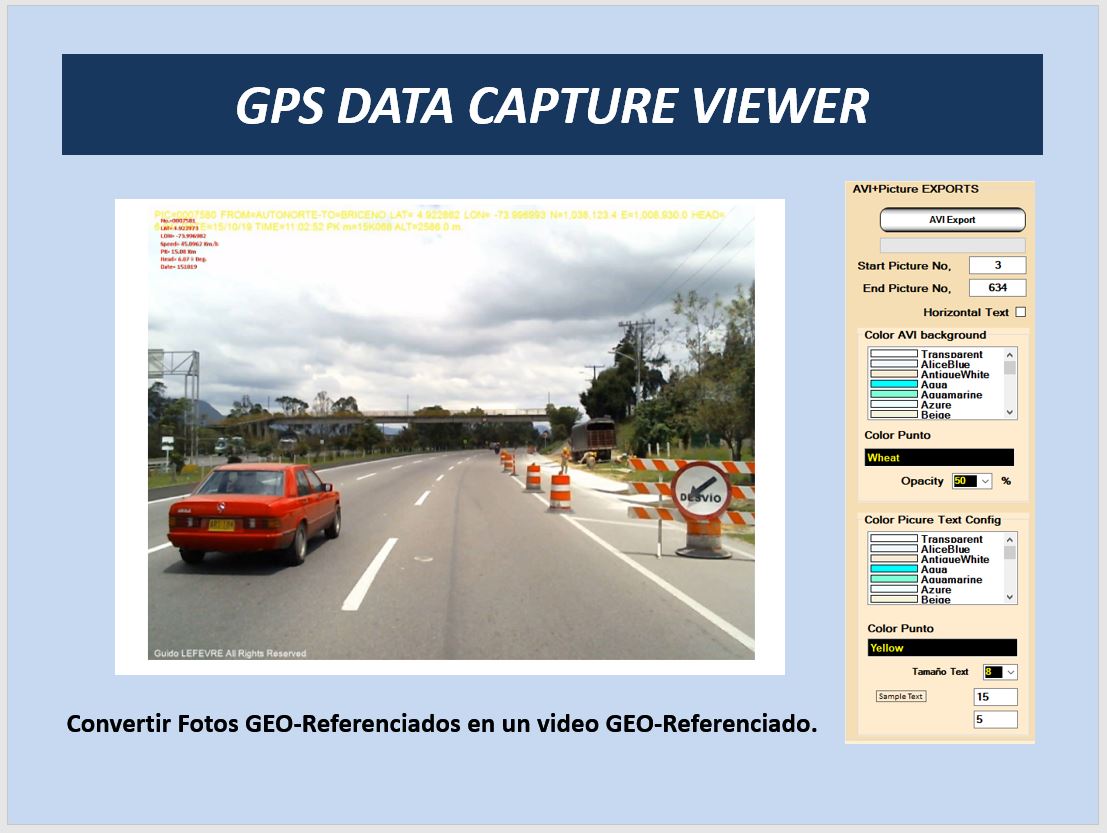Click the field containing value 5
This screenshot has width=1107, height=833.
tap(995, 719)
